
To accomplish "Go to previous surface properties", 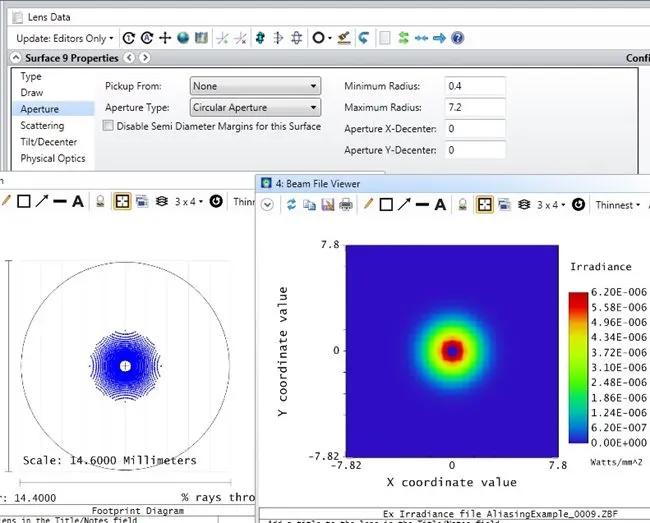I will pyautogui.click(x=129, y=58).
